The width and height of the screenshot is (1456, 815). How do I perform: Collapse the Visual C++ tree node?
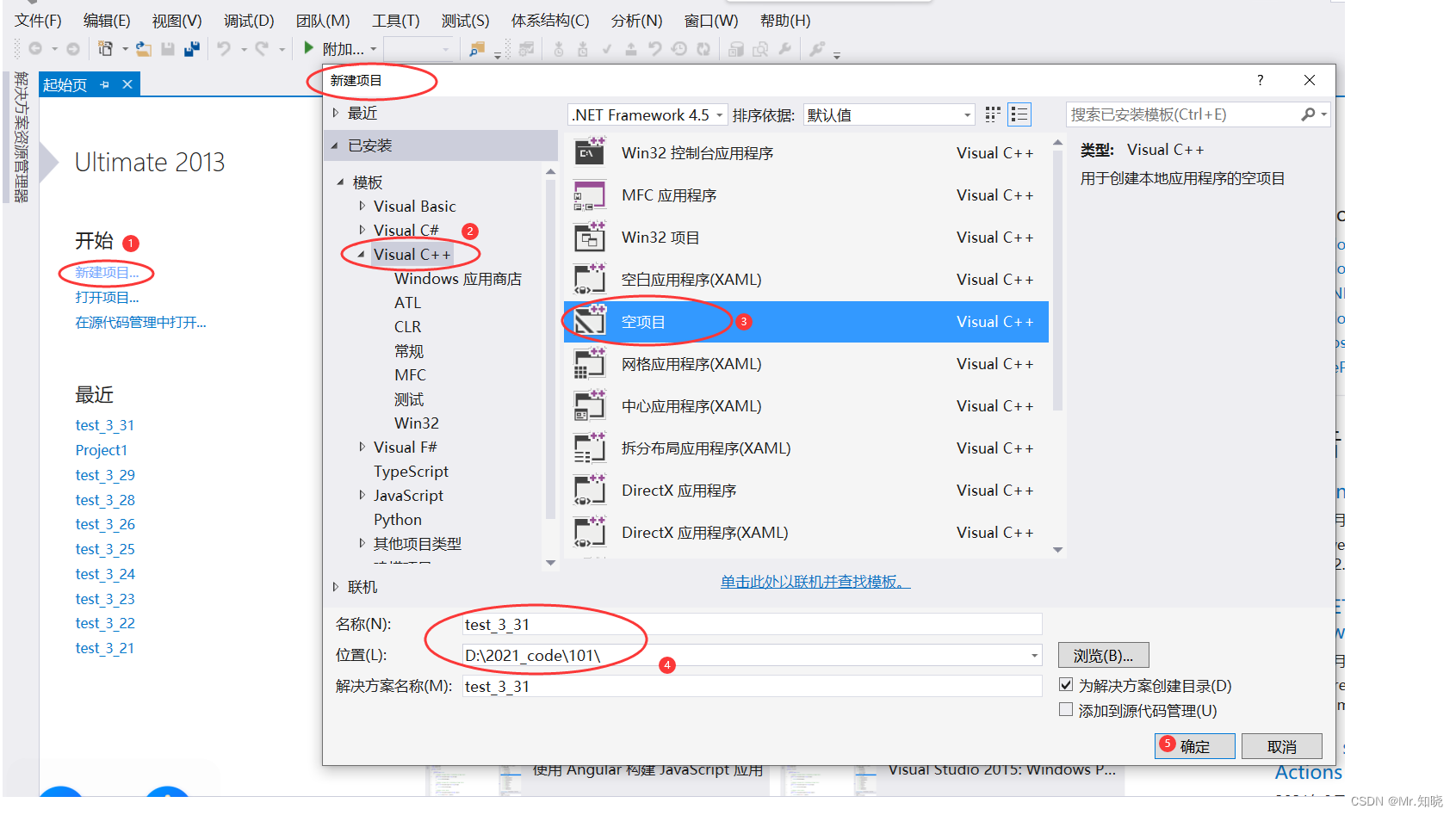pyautogui.click(x=362, y=255)
